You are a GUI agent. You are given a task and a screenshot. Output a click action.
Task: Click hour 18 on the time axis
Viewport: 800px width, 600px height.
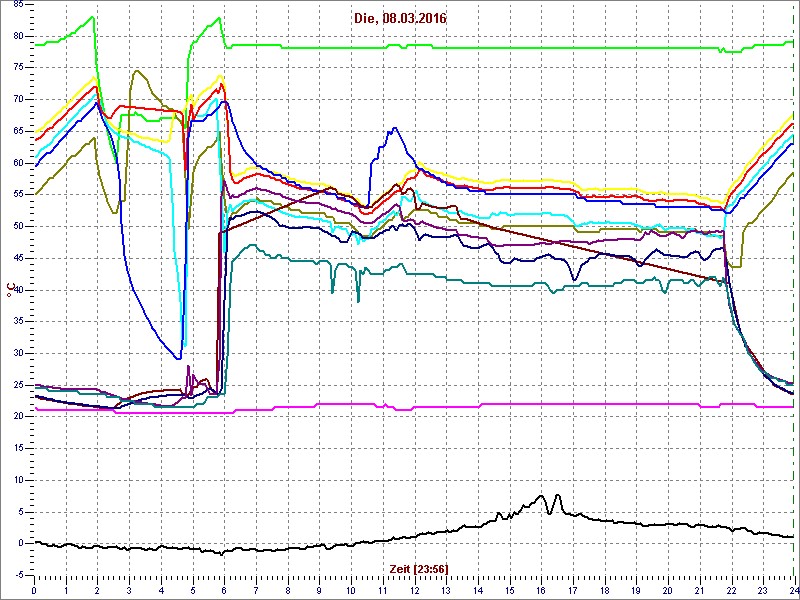(604, 590)
